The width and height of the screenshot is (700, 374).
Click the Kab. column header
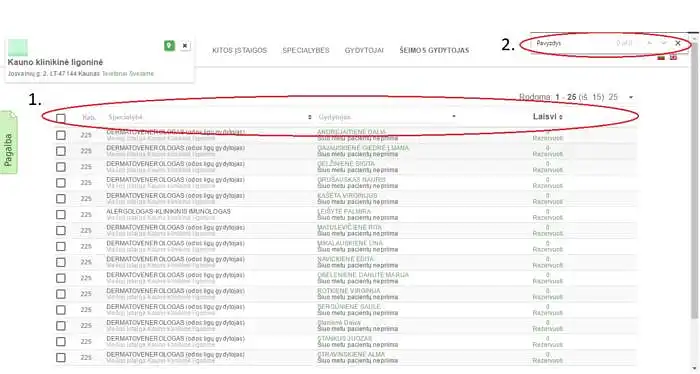(x=89, y=117)
